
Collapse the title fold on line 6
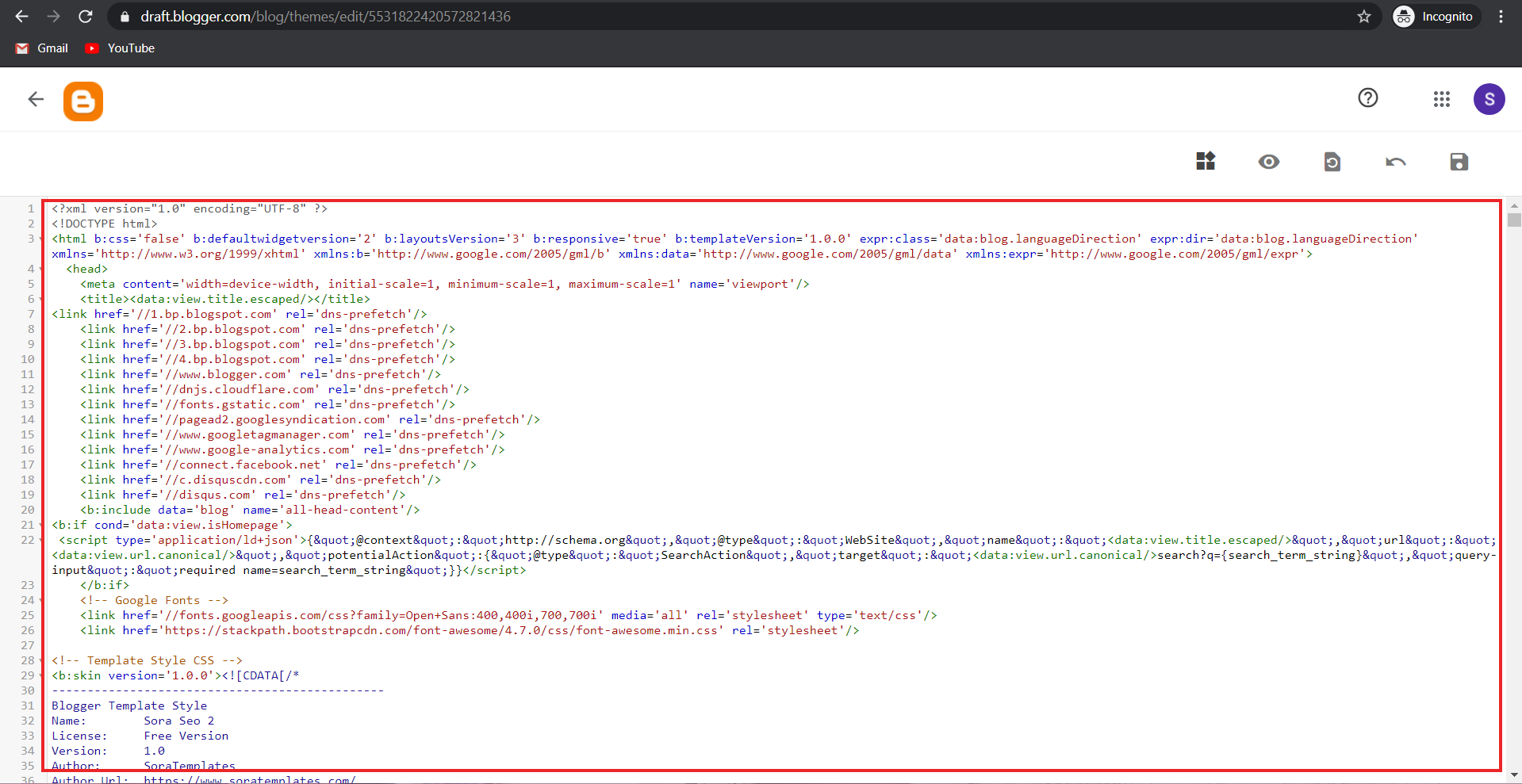(41, 299)
